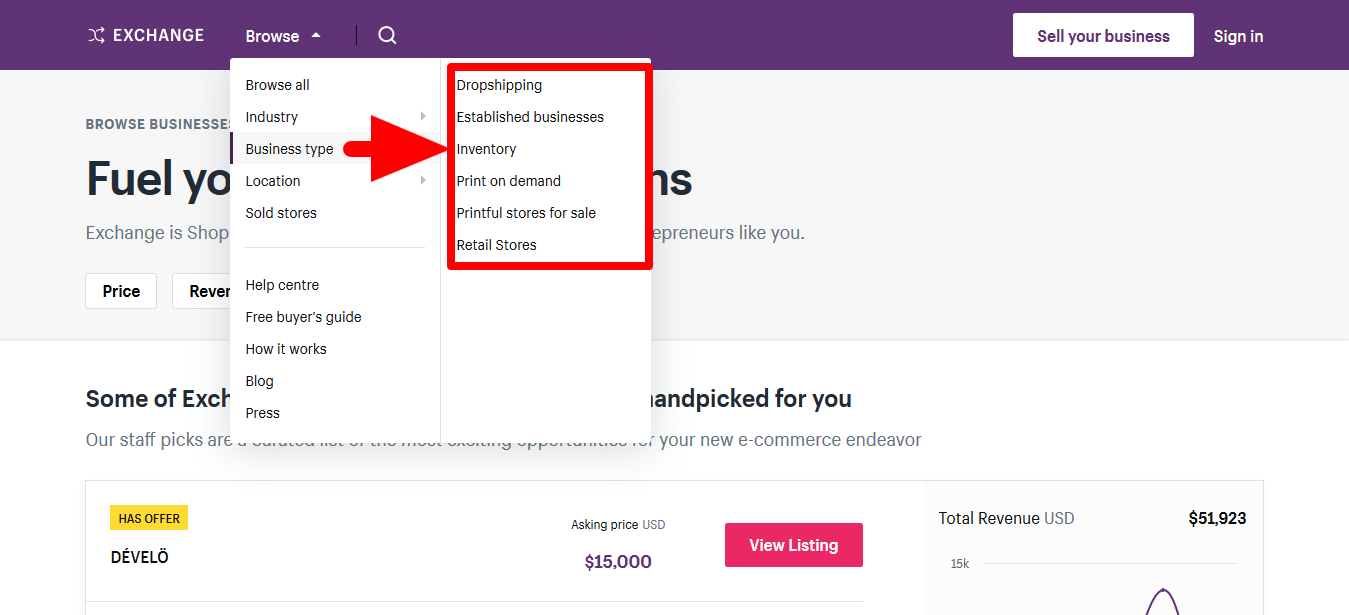Expand the Industry submenu arrow
The width and height of the screenshot is (1349, 615).
(x=424, y=117)
